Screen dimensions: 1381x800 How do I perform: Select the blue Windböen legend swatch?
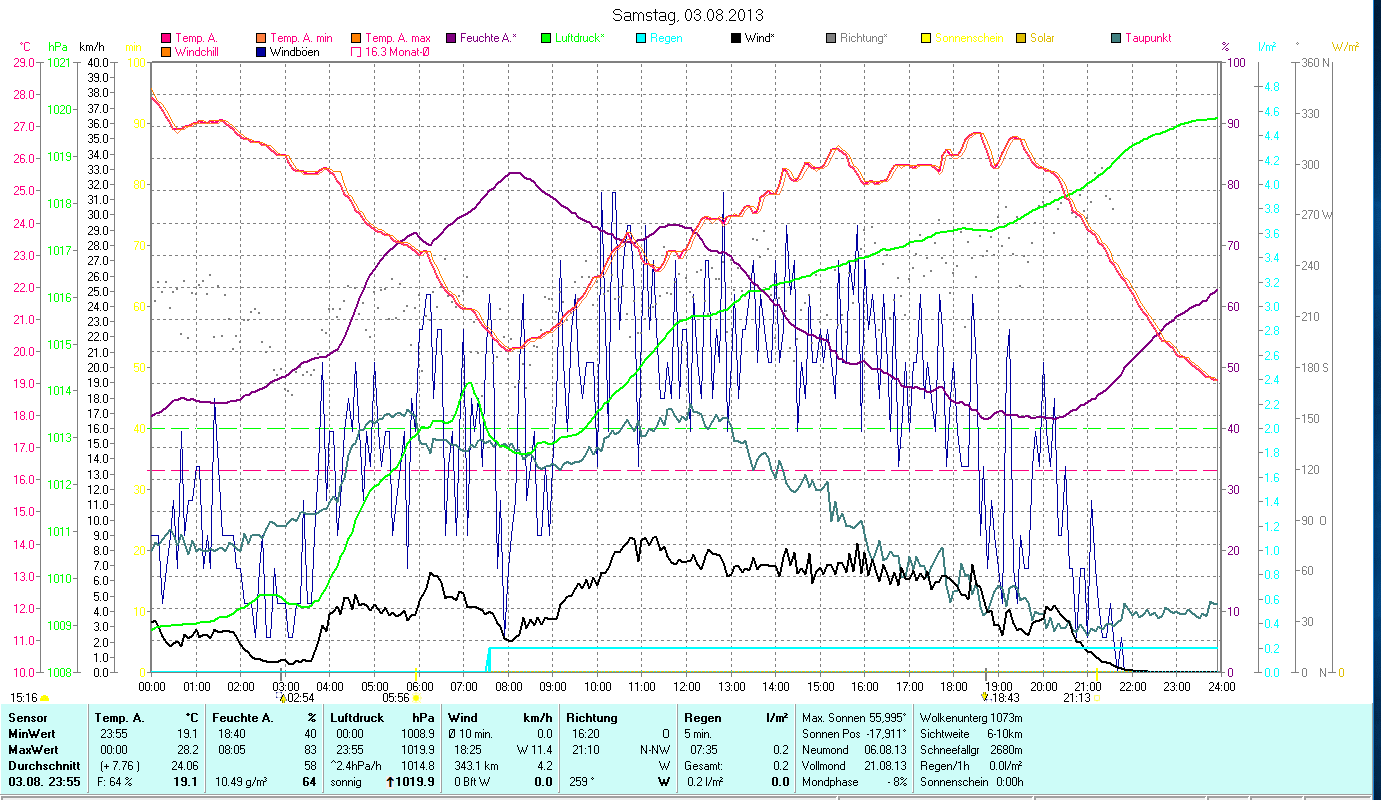pyautogui.click(x=262, y=51)
